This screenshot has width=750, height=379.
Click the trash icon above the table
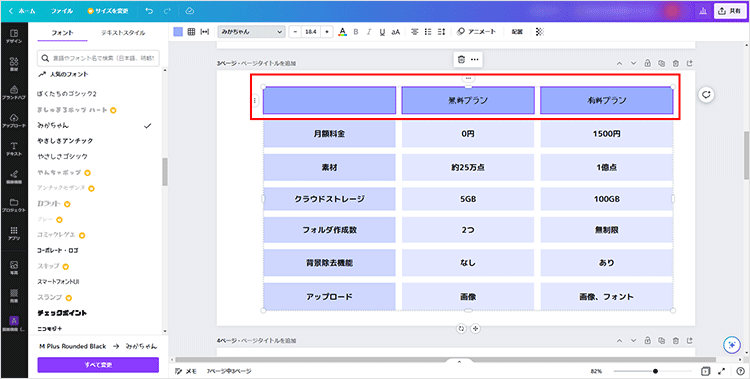click(x=461, y=59)
